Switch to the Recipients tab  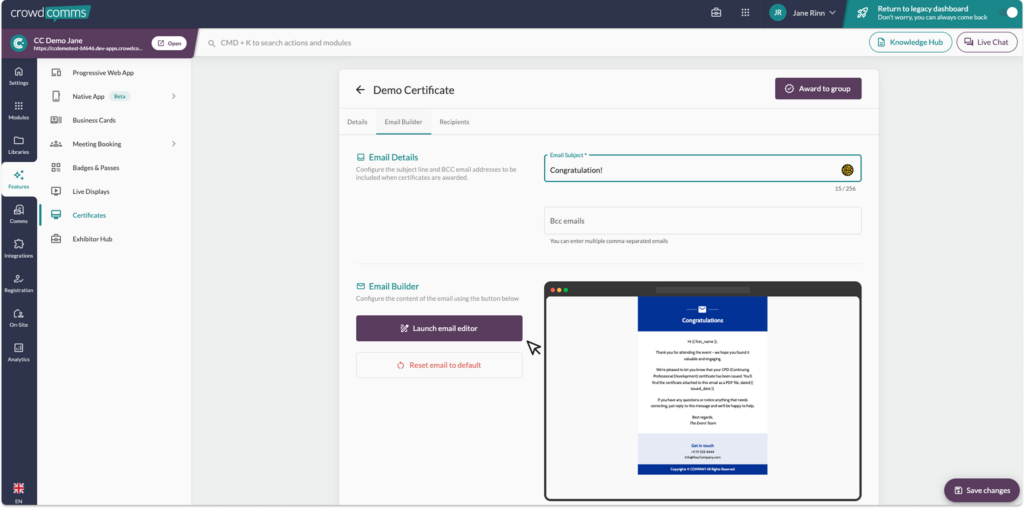pyautogui.click(x=454, y=122)
